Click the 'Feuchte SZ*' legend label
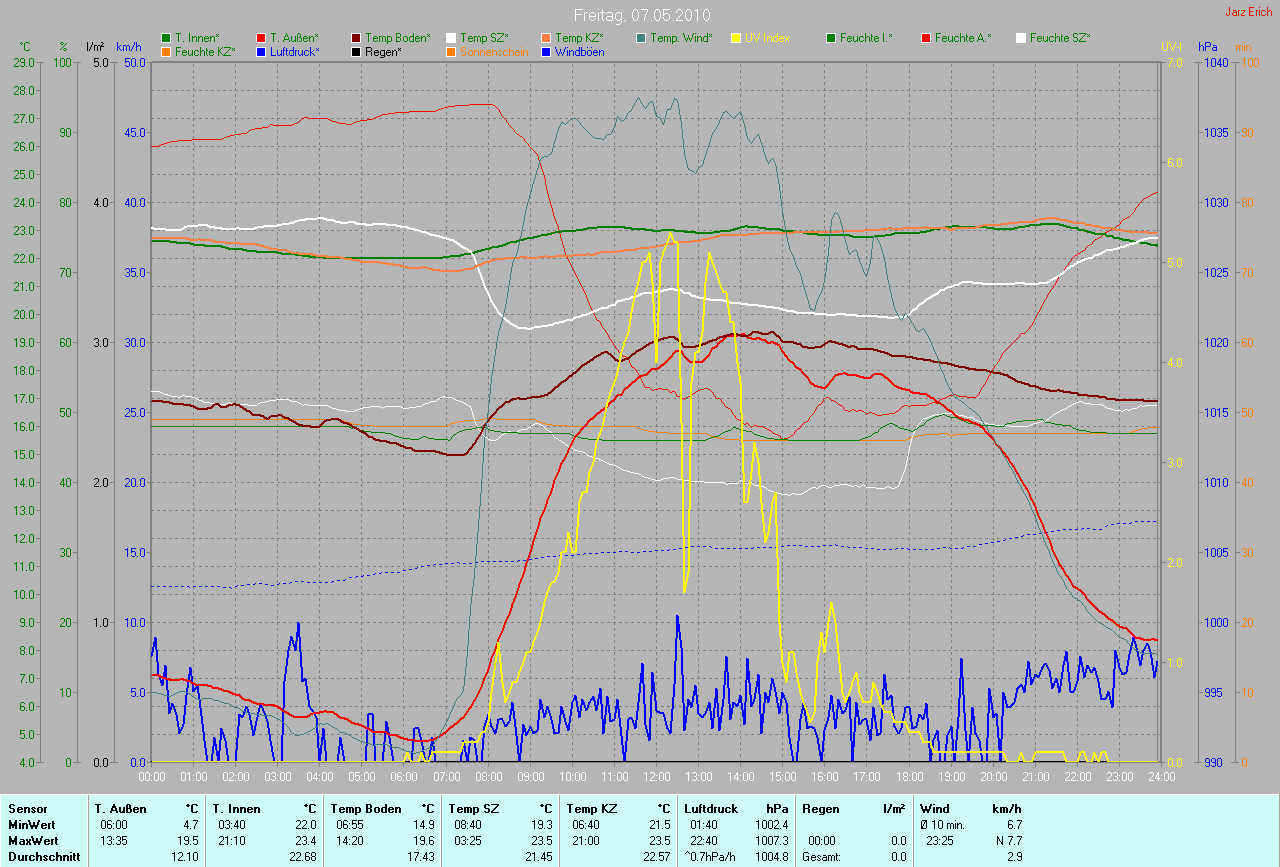Image resolution: width=1280 pixels, height=867 pixels. click(x=1061, y=38)
